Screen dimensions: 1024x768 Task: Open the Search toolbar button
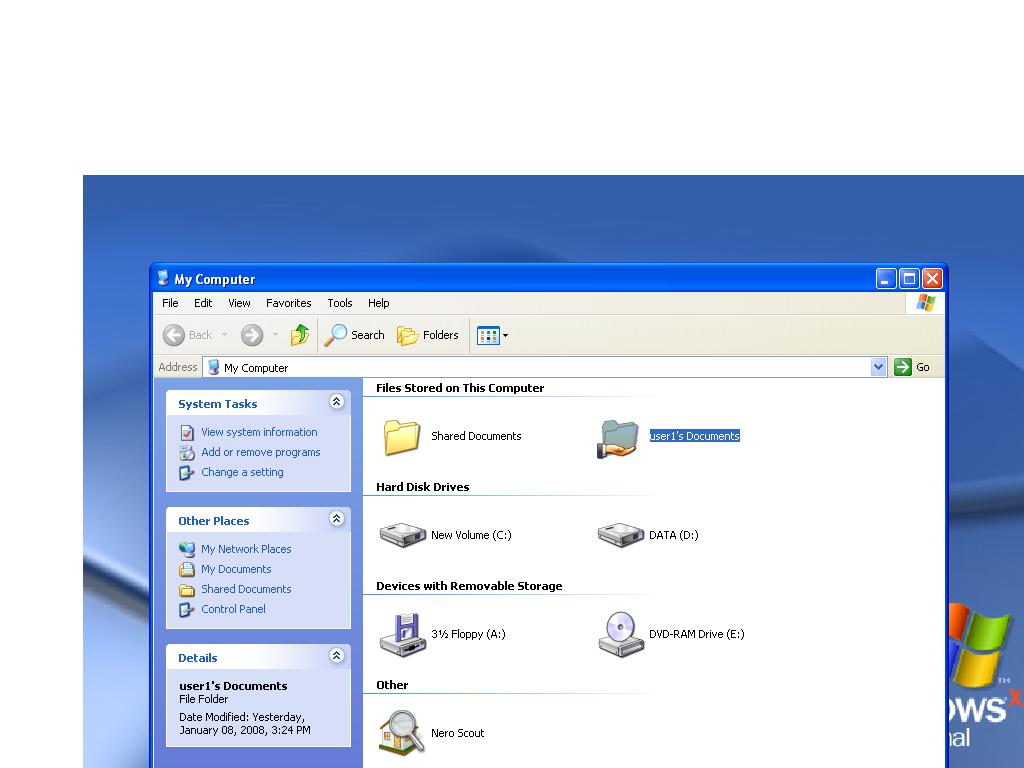pos(355,335)
